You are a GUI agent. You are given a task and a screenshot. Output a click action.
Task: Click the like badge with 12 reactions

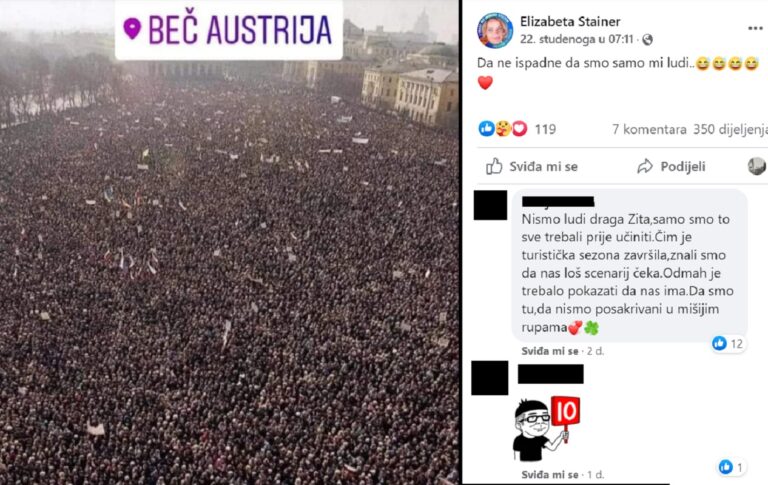(x=728, y=343)
